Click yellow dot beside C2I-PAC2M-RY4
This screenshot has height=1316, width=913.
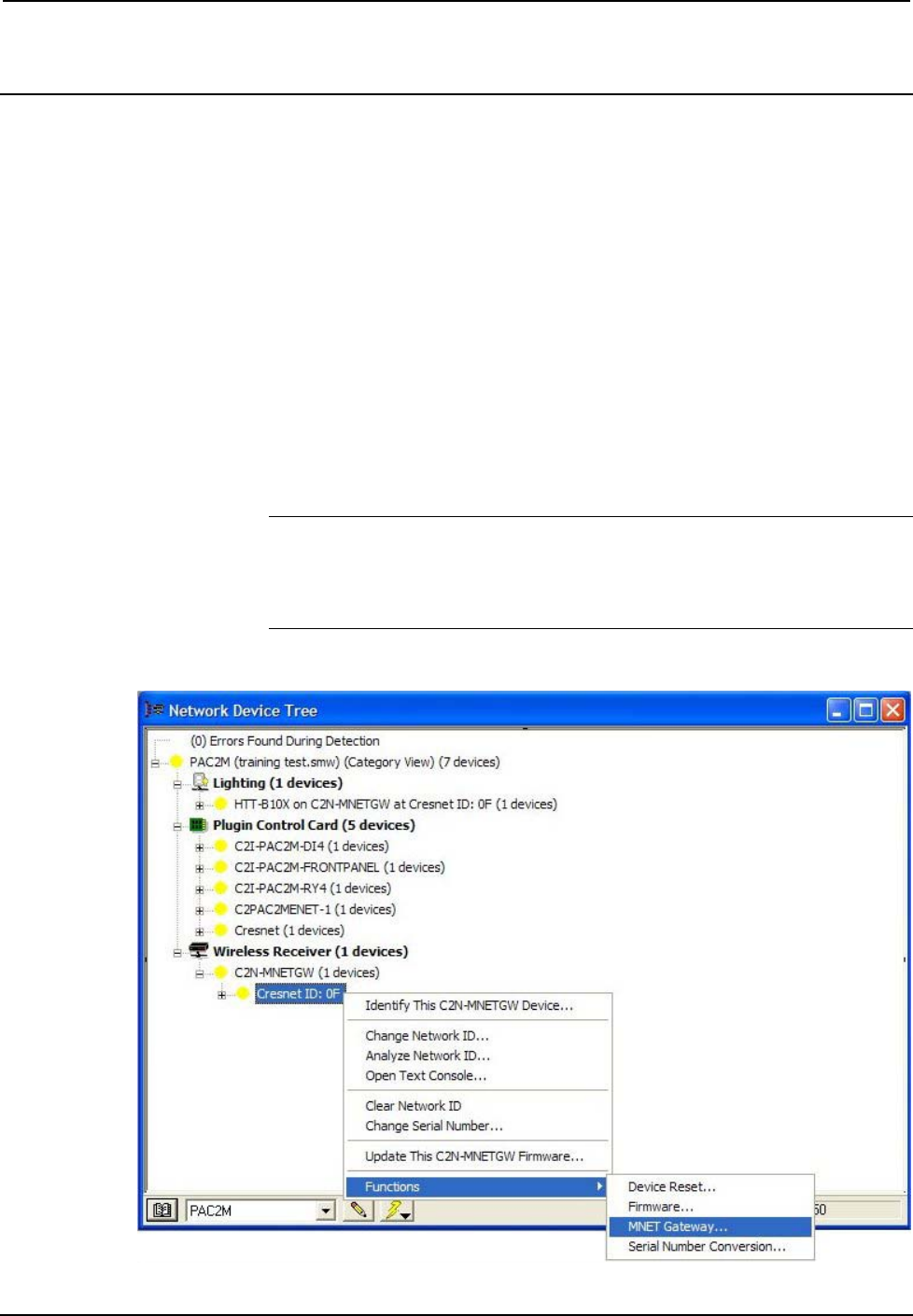point(220,889)
